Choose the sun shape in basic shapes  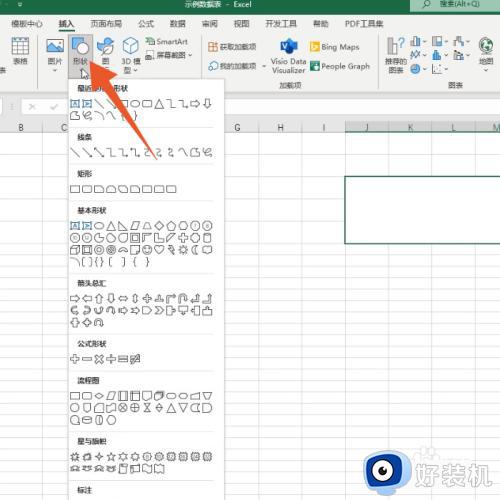183,250
